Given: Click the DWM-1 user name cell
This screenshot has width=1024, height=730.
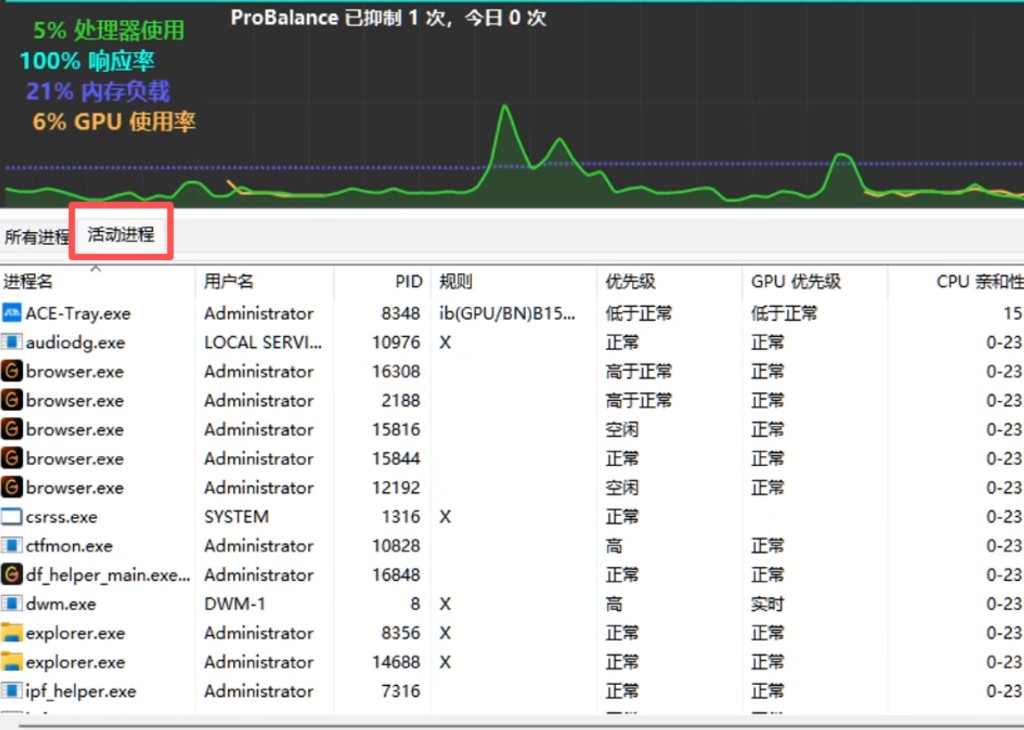Looking at the screenshot, I should [234, 604].
